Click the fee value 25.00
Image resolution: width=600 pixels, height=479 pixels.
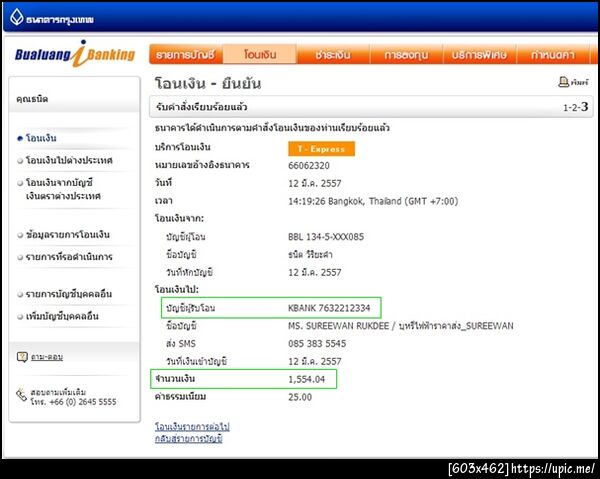pyautogui.click(x=300, y=397)
